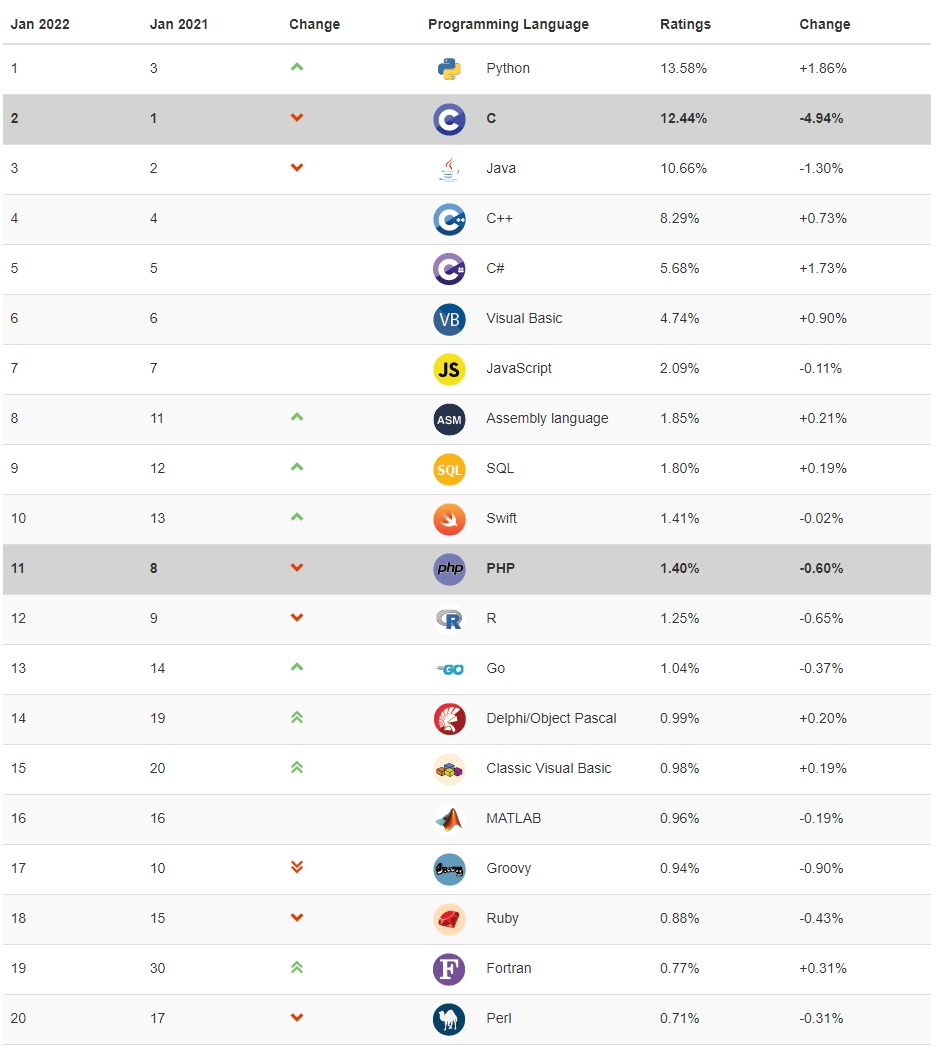Click the green up arrow in Python row
Screen dimensions: 947x1059
click(x=296, y=68)
